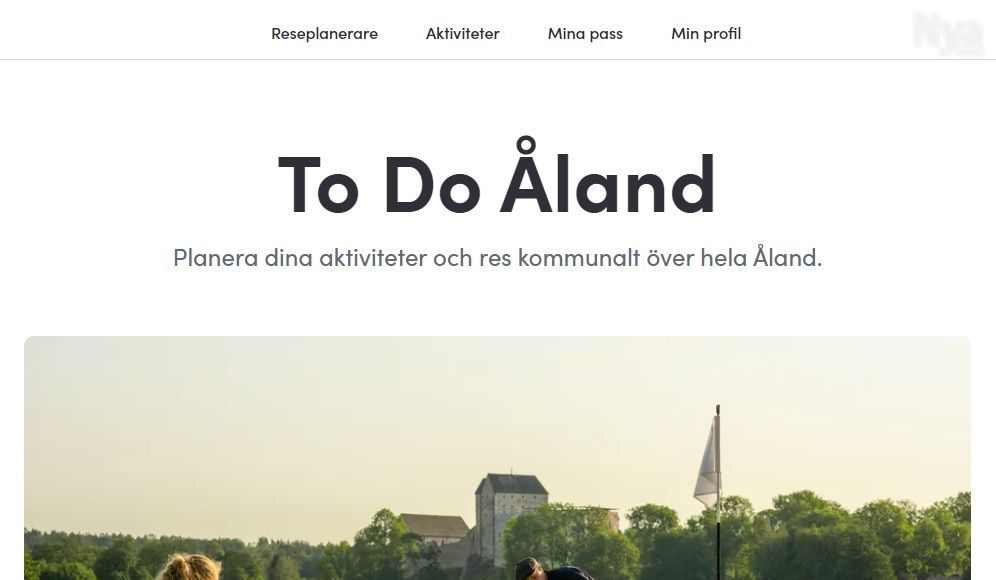Screen dimensions: 996x580
Task: Open Min profil in the navigation
Action: (x=706, y=34)
